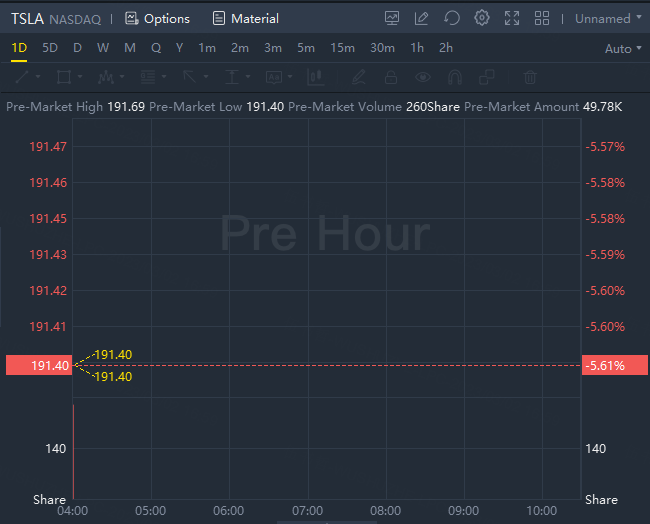This screenshot has height=524, width=650.
Task: Click the chart monitor icon in header
Action: click(x=392, y=18)
